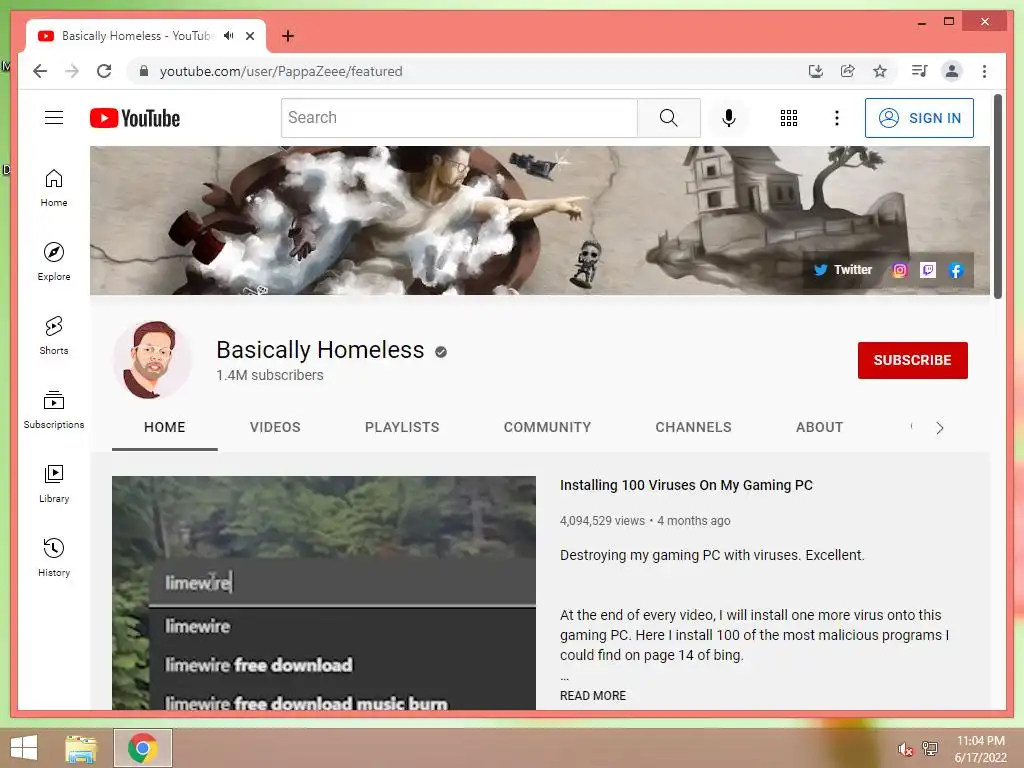Click the page vertical scrollbar
The height and width of the screenshot is (768, 1024).
point(997,196)
